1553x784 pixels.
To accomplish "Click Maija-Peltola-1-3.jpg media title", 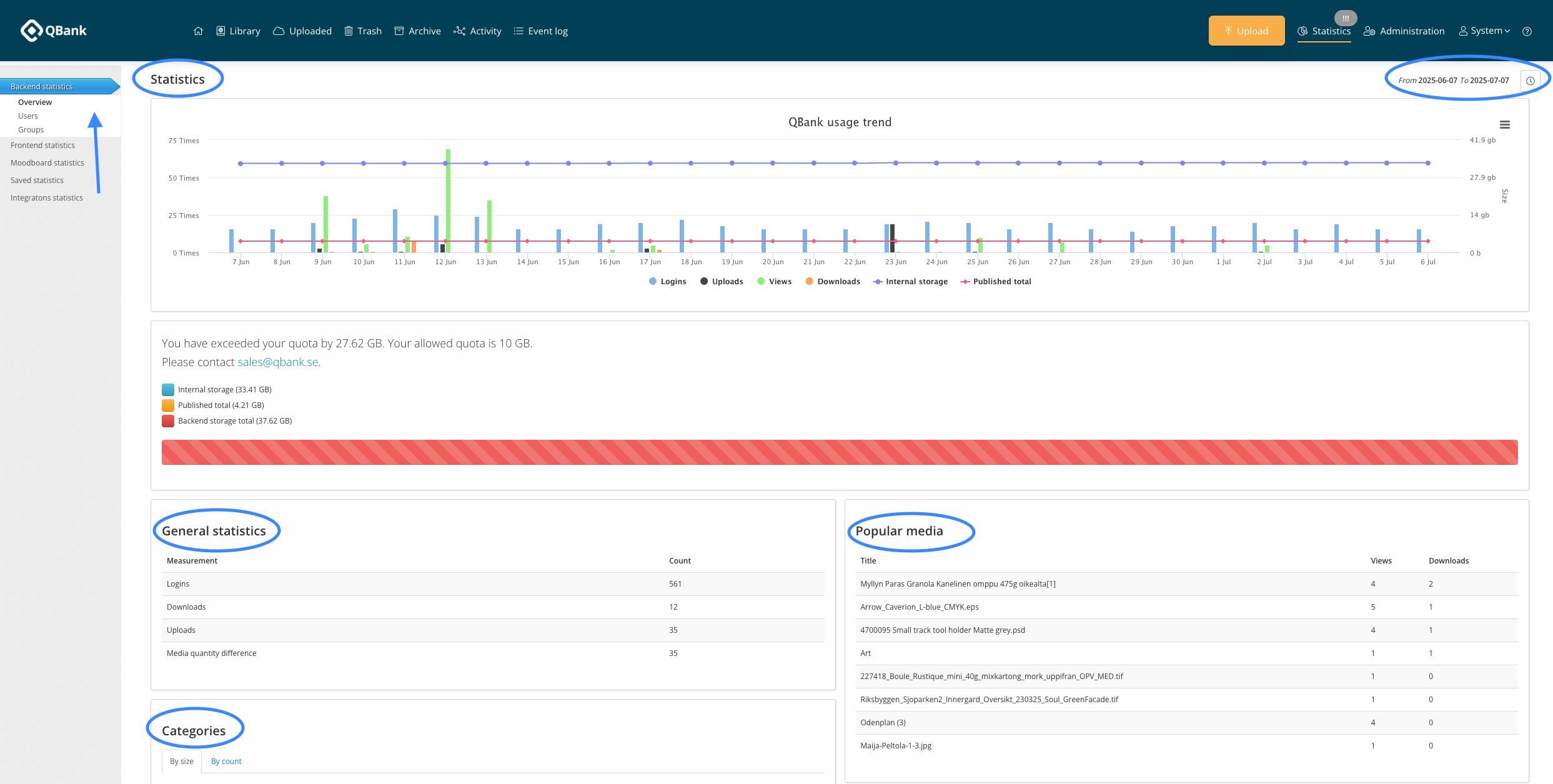I will 896,746.
